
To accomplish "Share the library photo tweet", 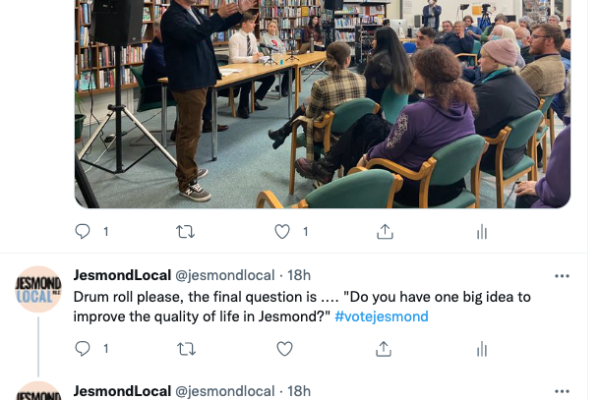I will pyautogui.click(x=385, y=232).
